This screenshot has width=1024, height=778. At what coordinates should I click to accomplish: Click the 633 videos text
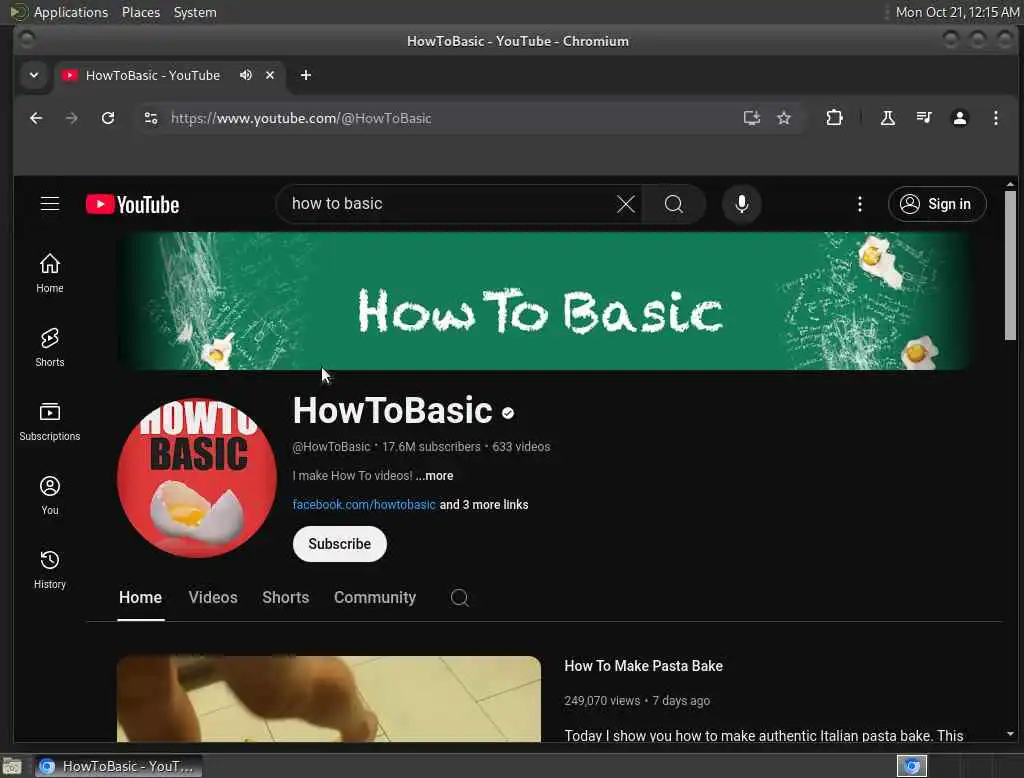(521, 447)
